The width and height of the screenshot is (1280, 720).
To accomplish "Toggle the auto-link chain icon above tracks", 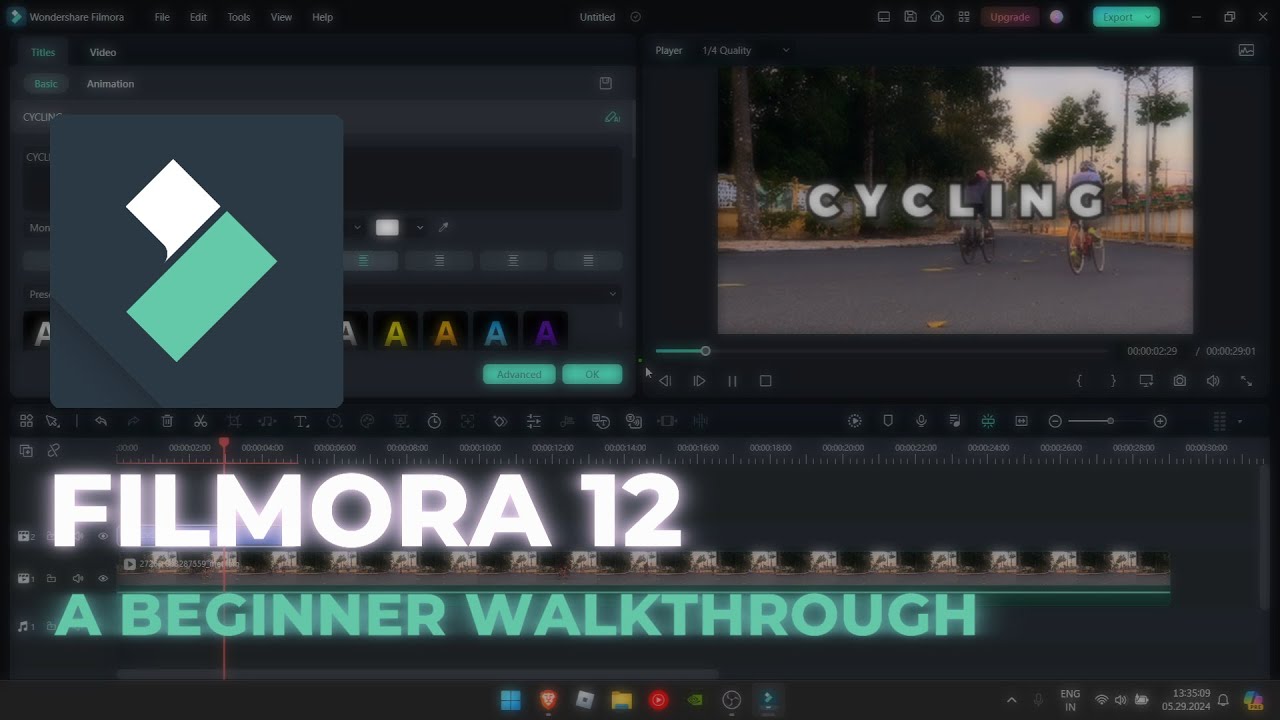I will click(54, 451).
